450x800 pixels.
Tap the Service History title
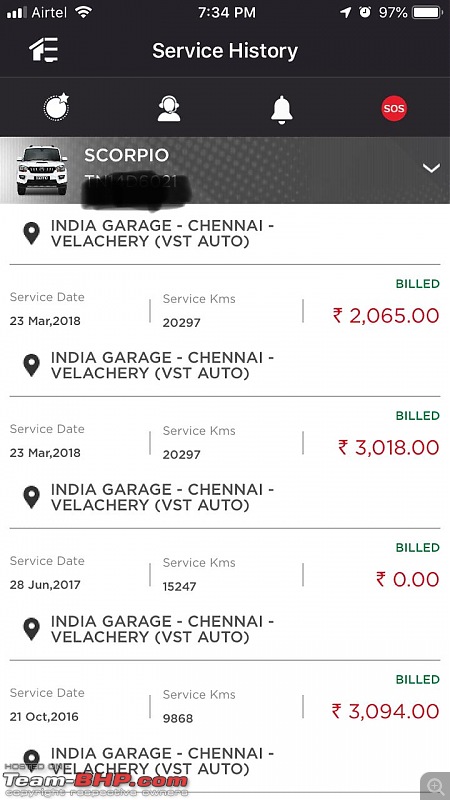coord(225,51)
